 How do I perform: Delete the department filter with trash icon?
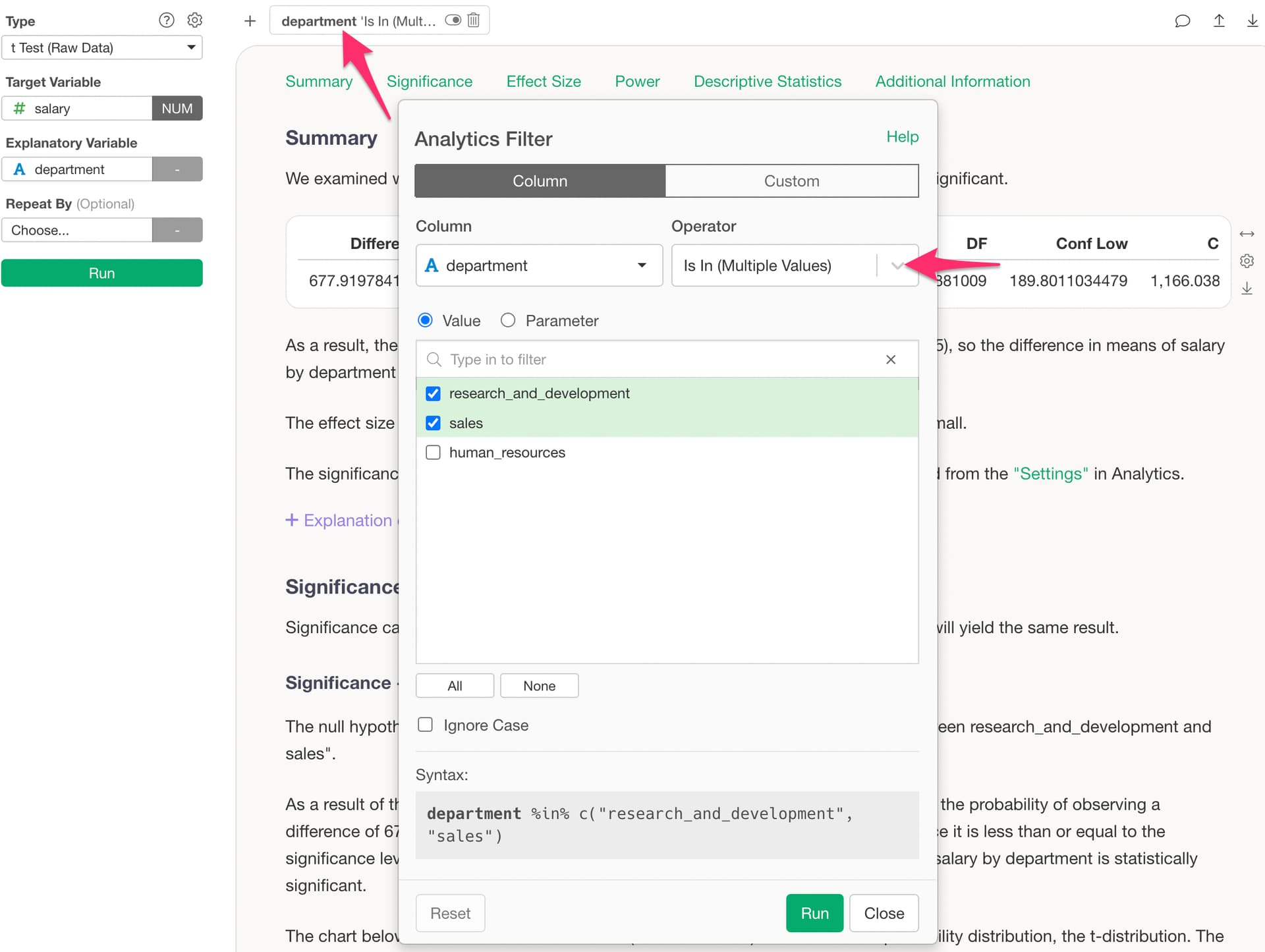[473, 20]
